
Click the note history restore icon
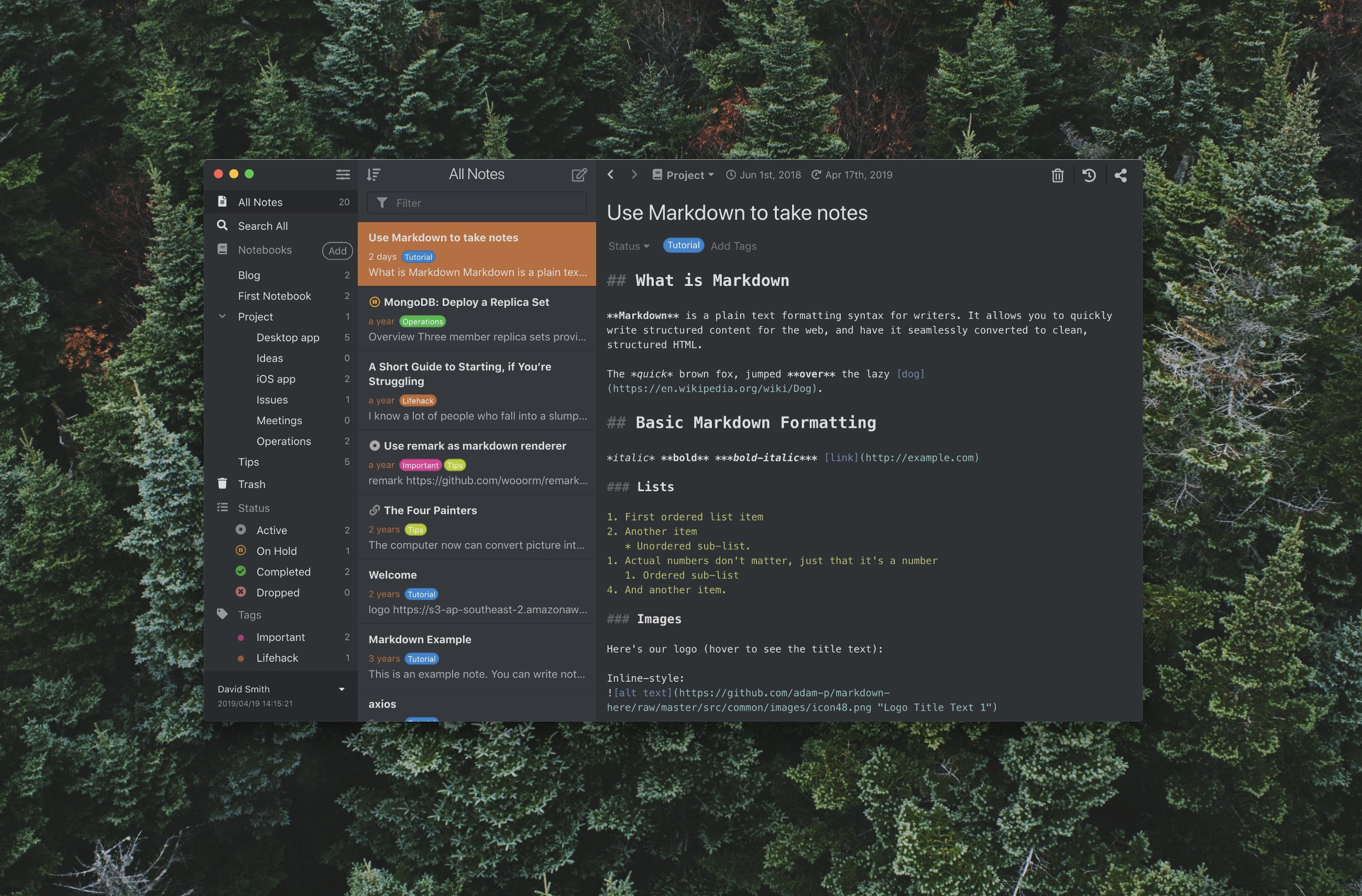(x=1090, y=175)
